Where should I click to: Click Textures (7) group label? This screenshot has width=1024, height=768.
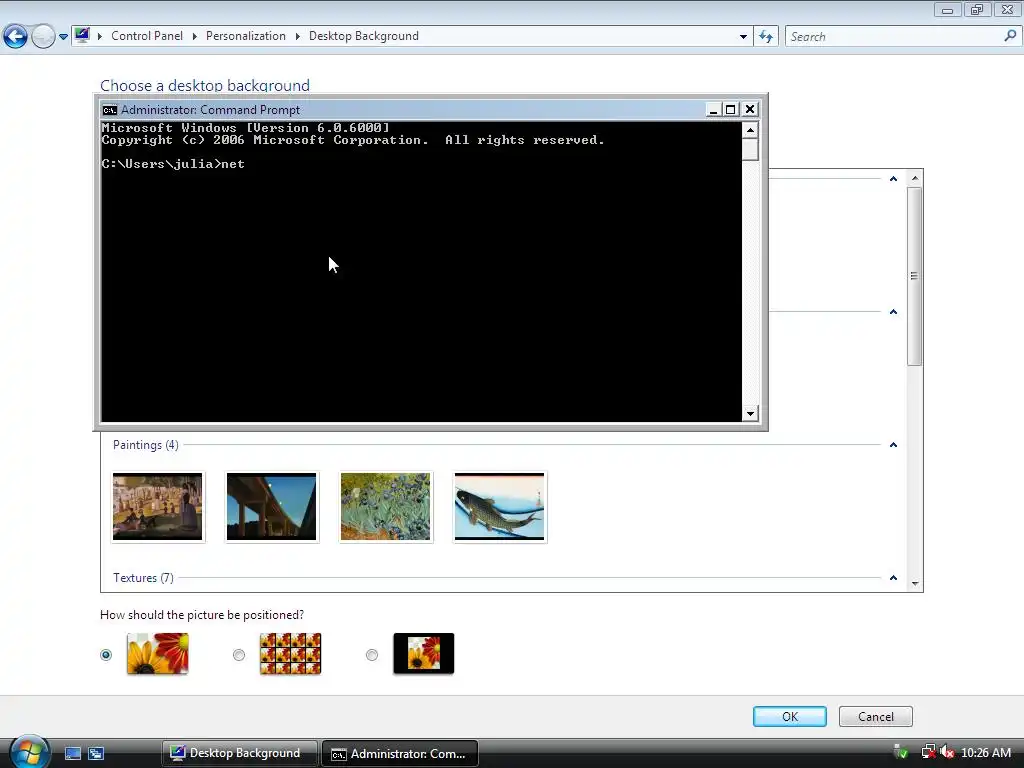143,578
